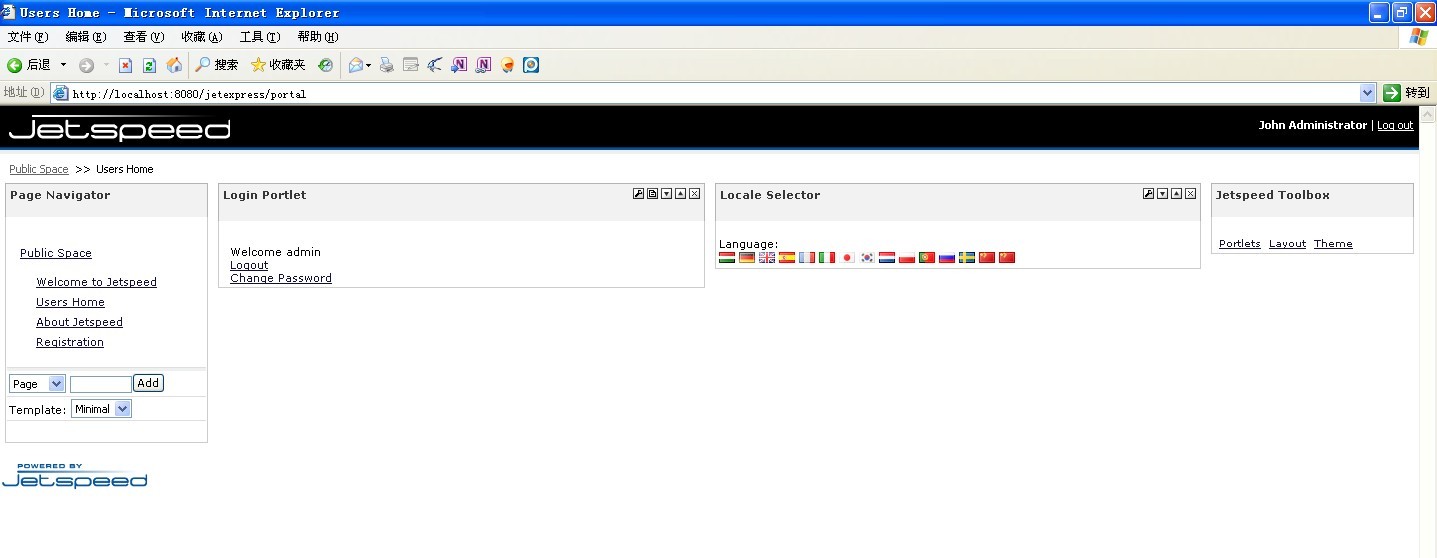This screenshot has width=1437, height=558.
Task: Open the address bar URL history dropdown
Action: click(1368, 93)
